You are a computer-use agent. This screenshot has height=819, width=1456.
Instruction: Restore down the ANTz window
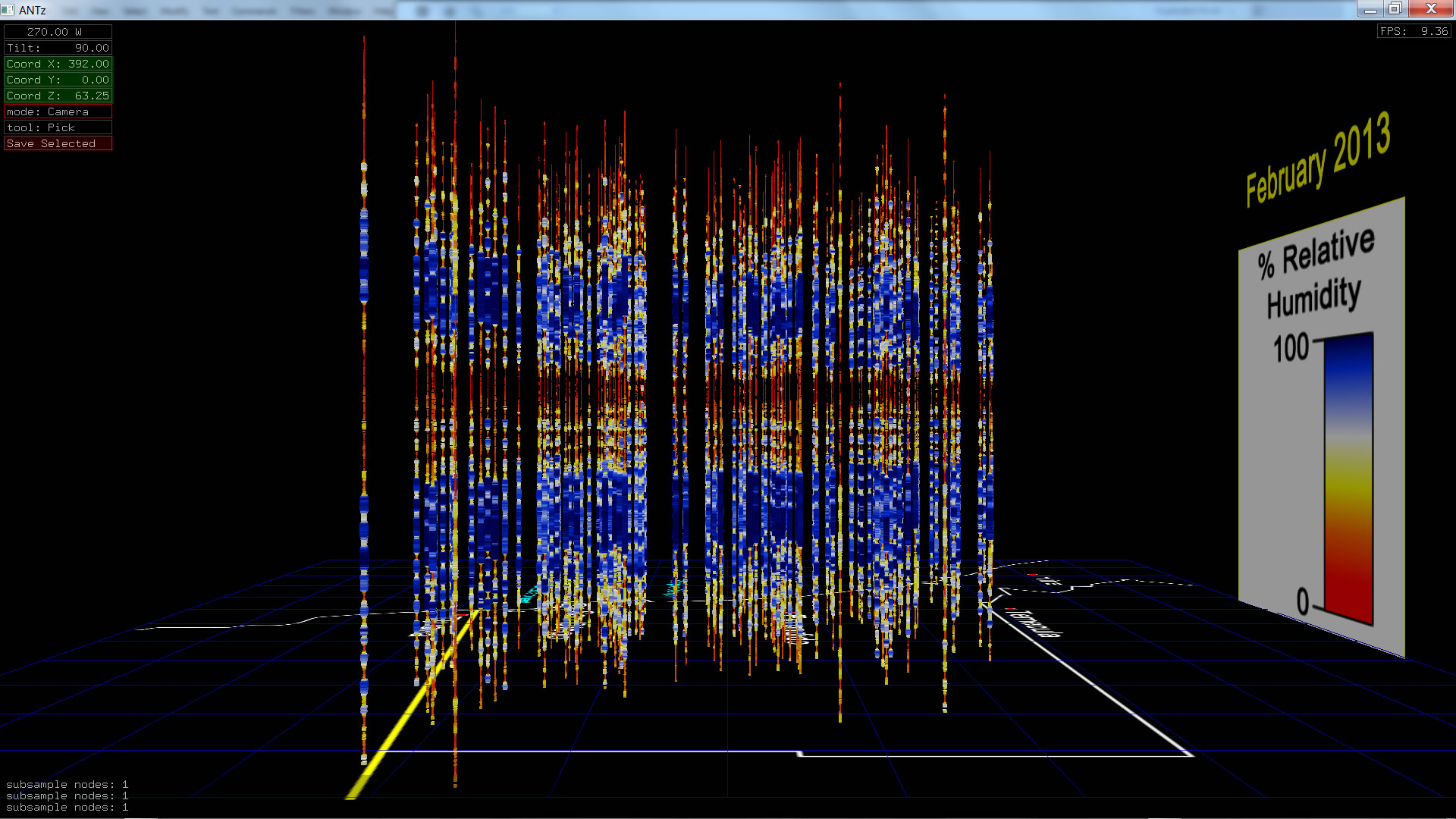1395,9
